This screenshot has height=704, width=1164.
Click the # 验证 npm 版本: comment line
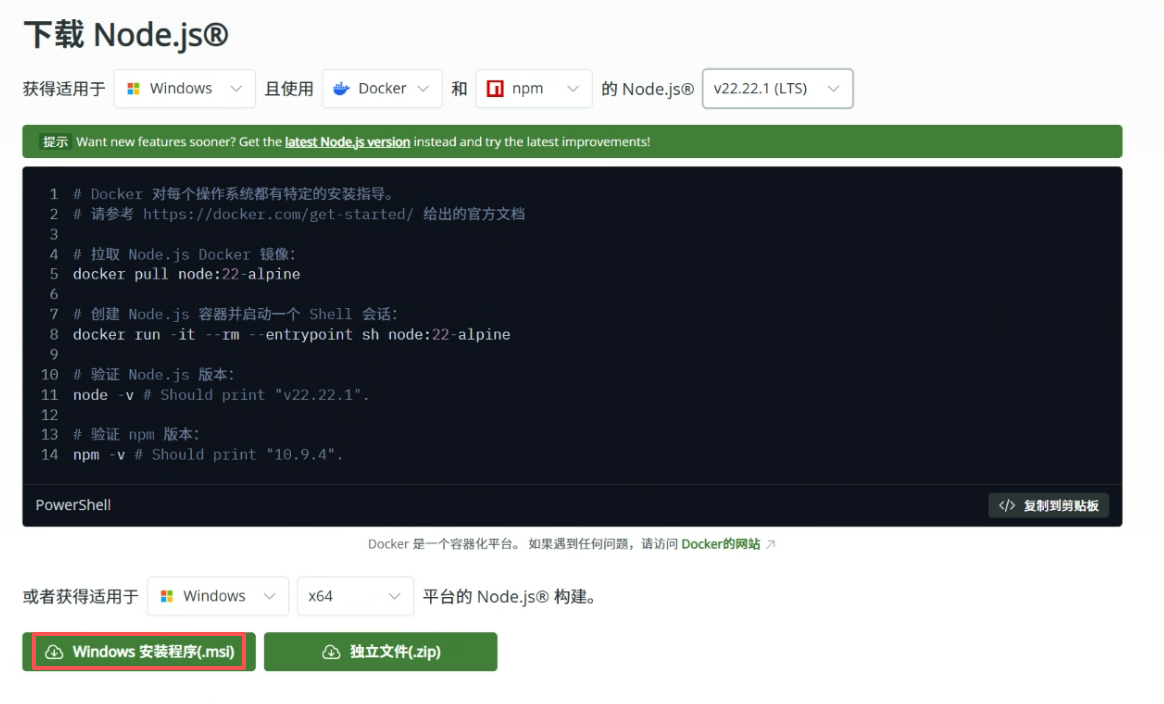[136, 434]
